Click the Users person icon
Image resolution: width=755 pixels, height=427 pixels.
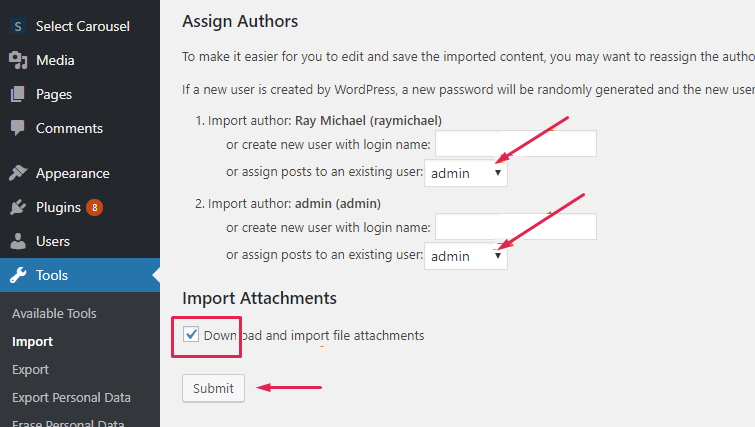(18, 241)
